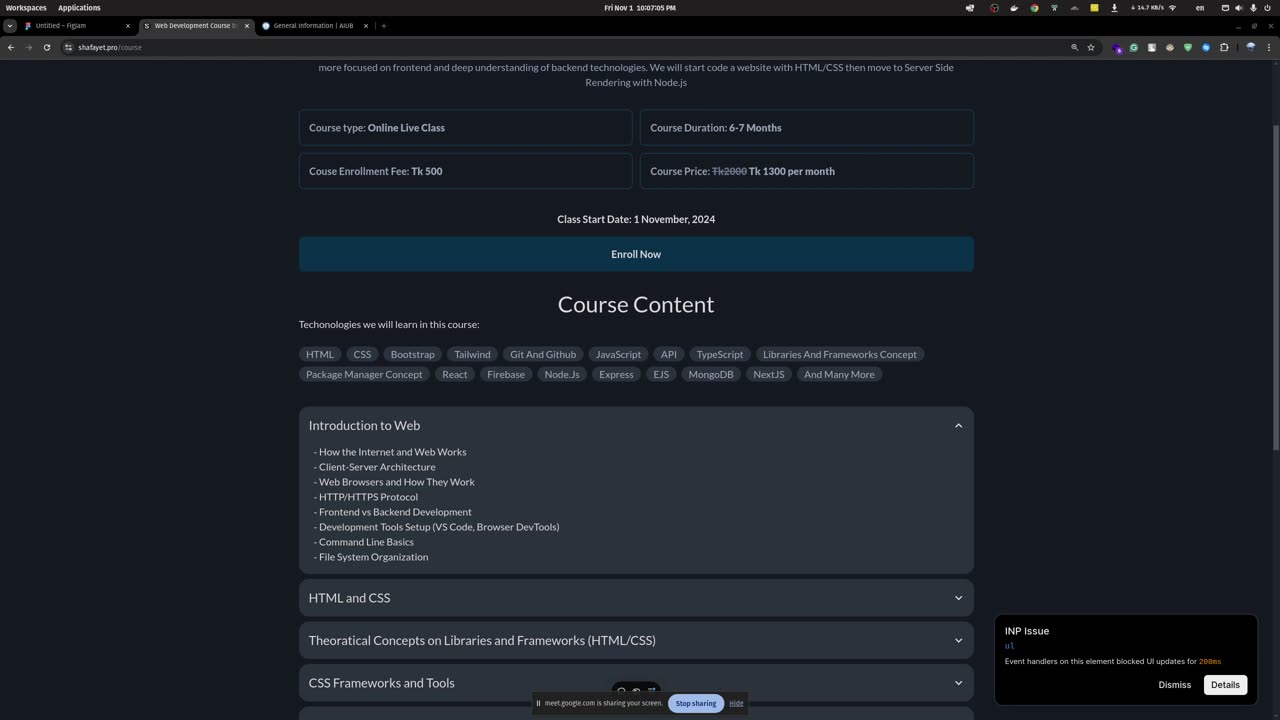Viewport: 1280px width, 720px height.
Task: Click the download arrow tray icon
Action: click(x=1114, y=8)
